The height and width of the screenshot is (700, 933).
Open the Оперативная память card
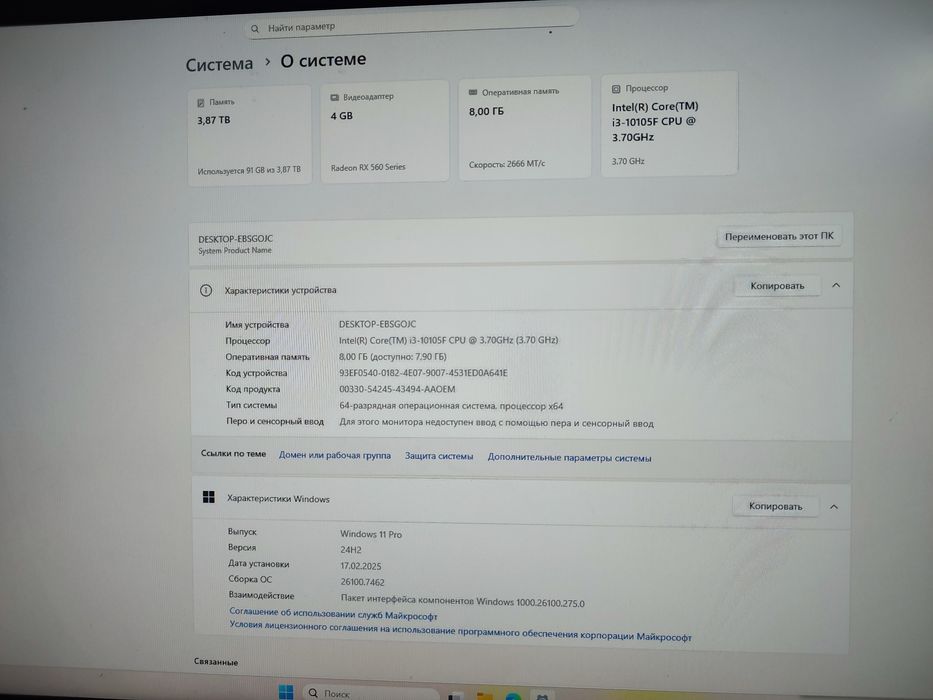[525, 127]
